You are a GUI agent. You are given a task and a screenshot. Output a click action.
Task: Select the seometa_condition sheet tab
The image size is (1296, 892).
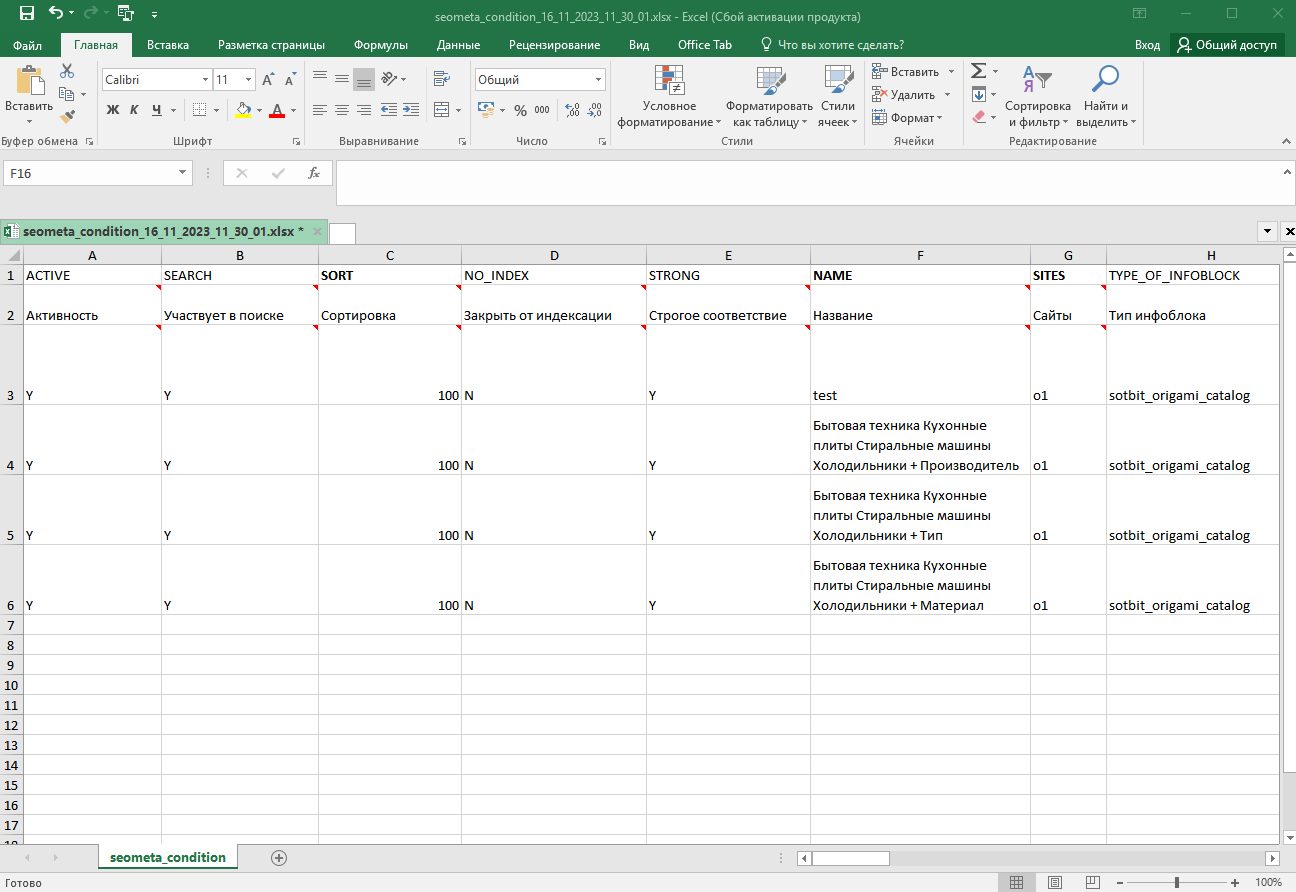coord(168,857)
